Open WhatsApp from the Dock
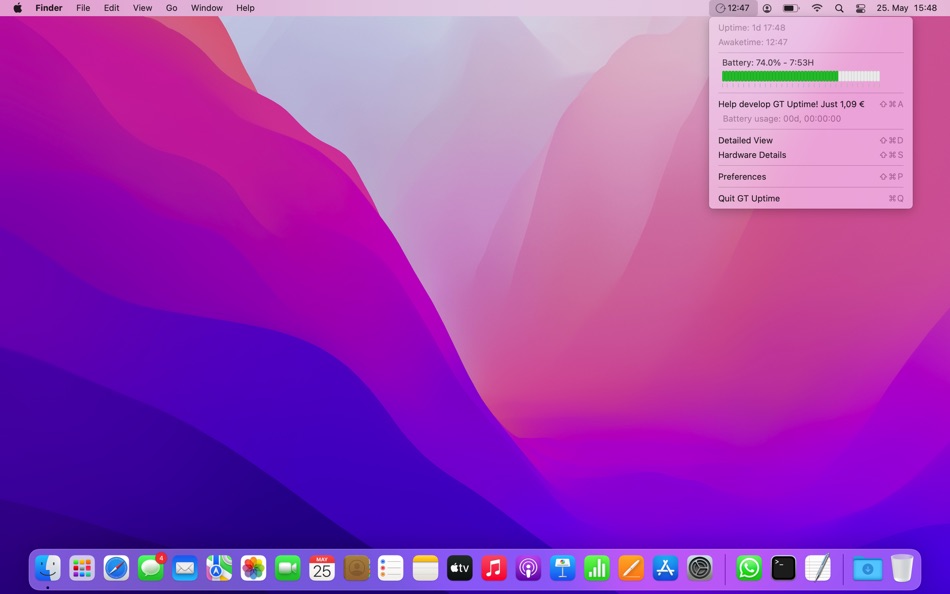Image resolution: width=950 pixels, height=594 pixels. [x=748, y=568]
